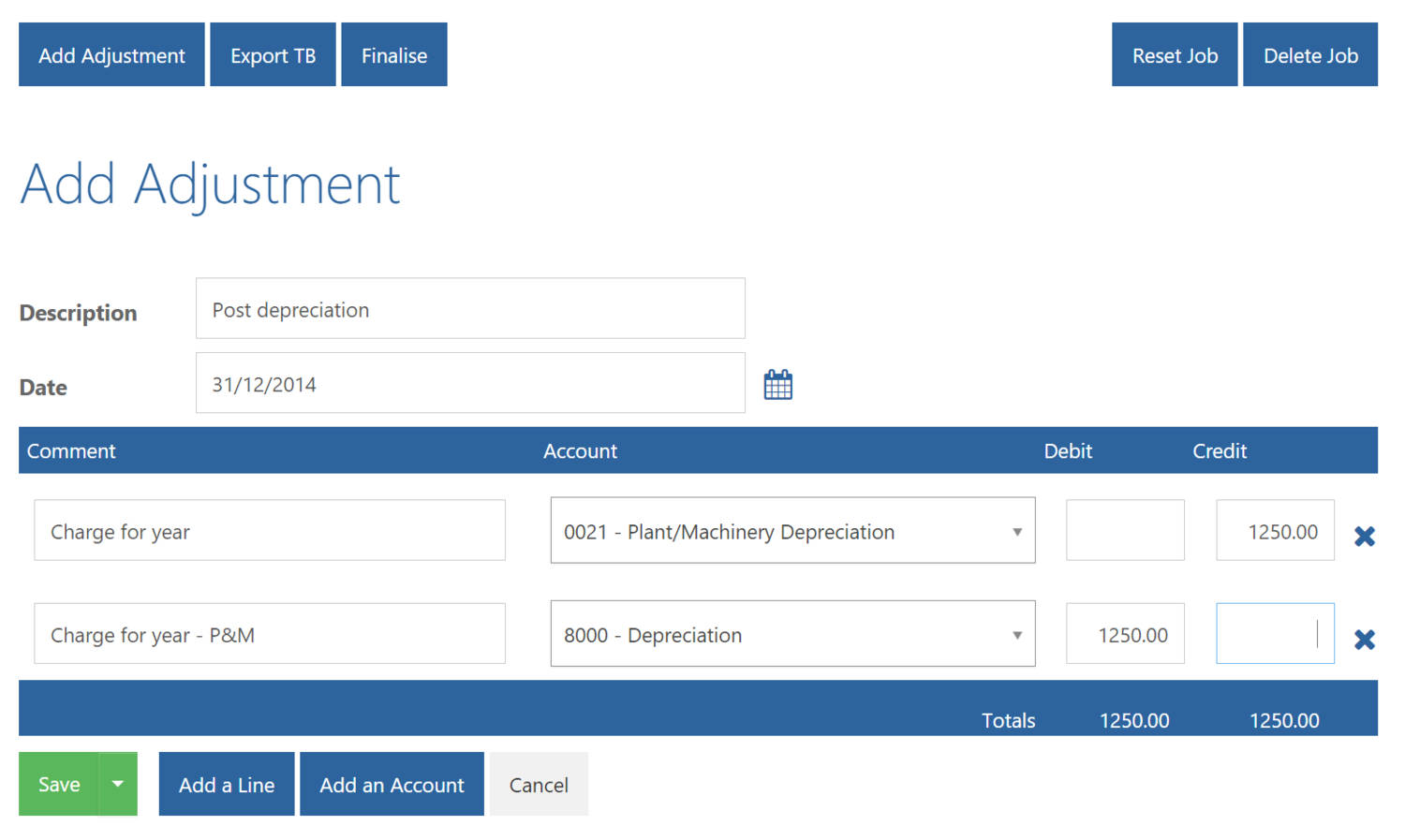
Task: Select the empty Debit field in first row
Action: (x=1125, y=531)
